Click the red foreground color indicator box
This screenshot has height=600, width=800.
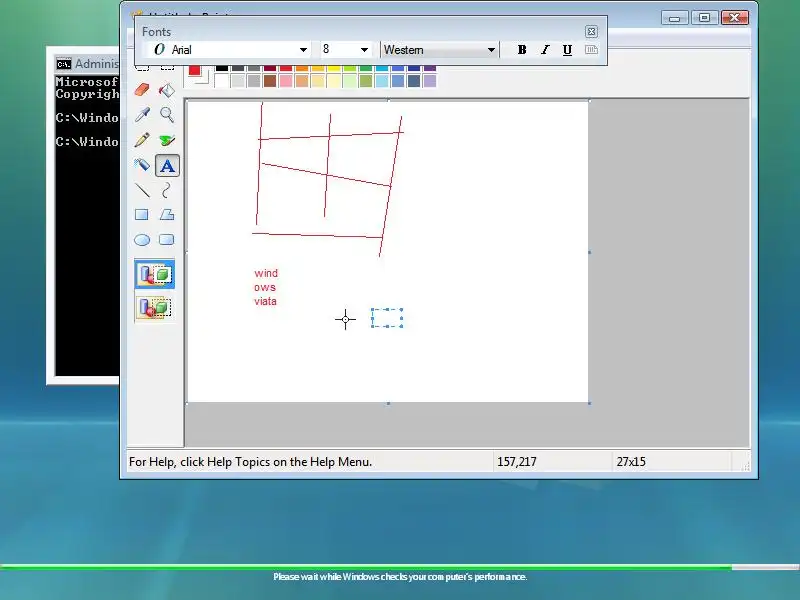[194, 71]
